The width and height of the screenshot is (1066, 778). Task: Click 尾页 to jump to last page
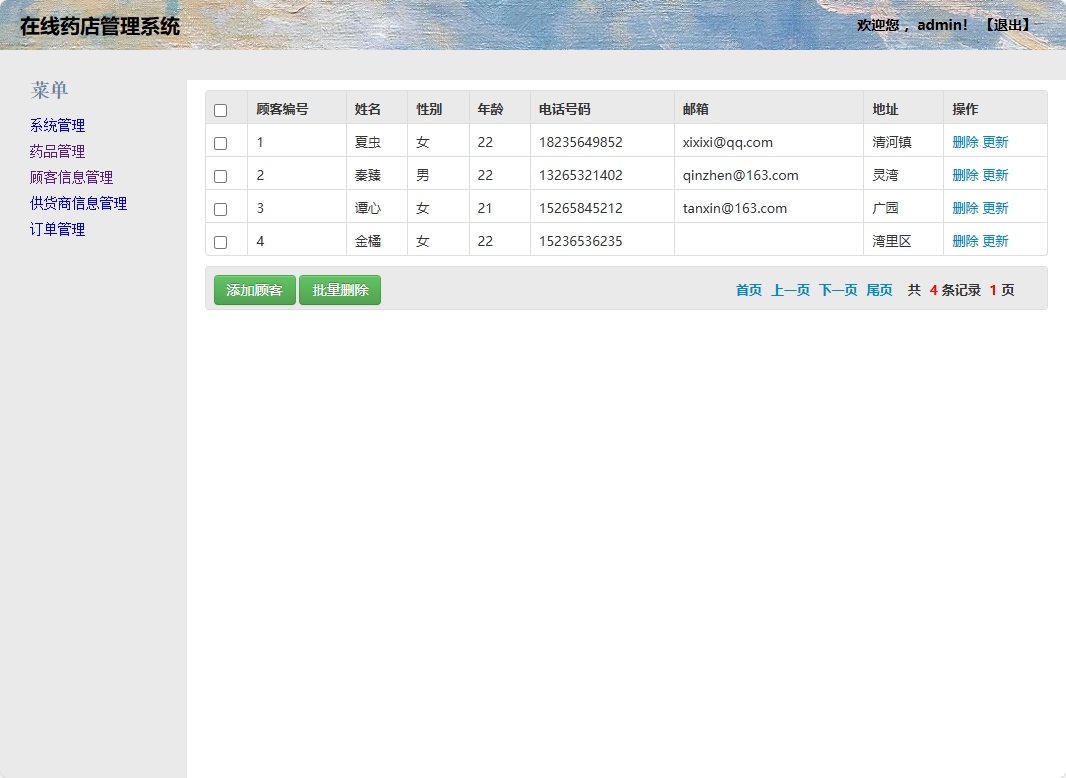(879, 290)
